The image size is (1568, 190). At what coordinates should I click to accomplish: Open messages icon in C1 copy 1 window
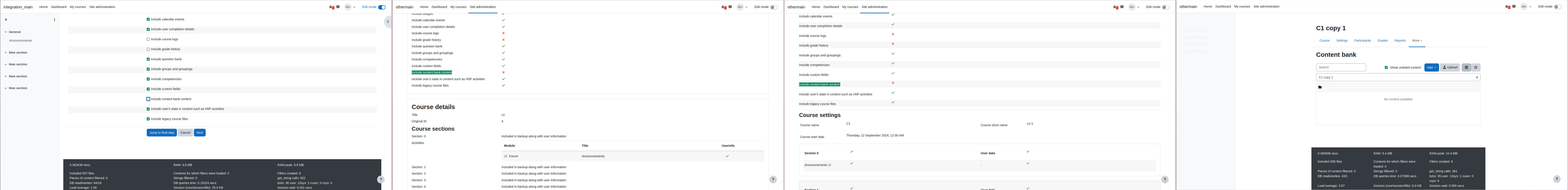tap(1514, 7)
